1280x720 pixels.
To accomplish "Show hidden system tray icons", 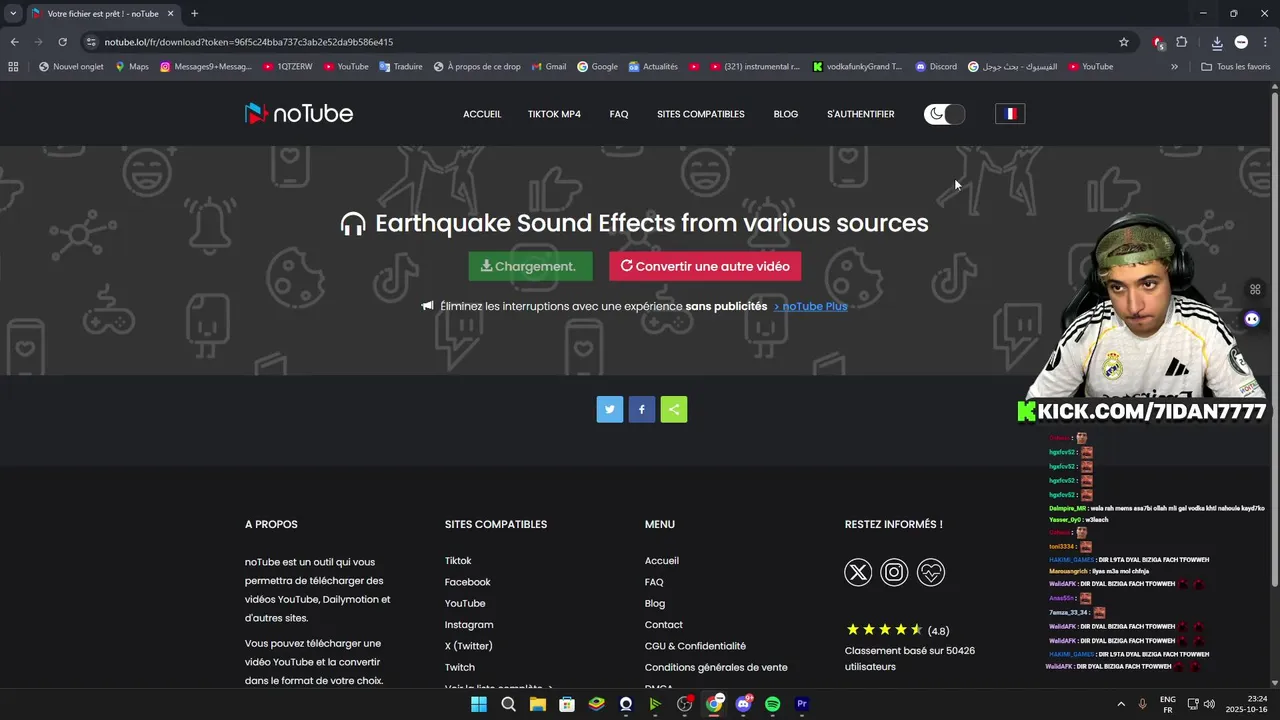I will pyautogui.click(x=1120, y=704).
